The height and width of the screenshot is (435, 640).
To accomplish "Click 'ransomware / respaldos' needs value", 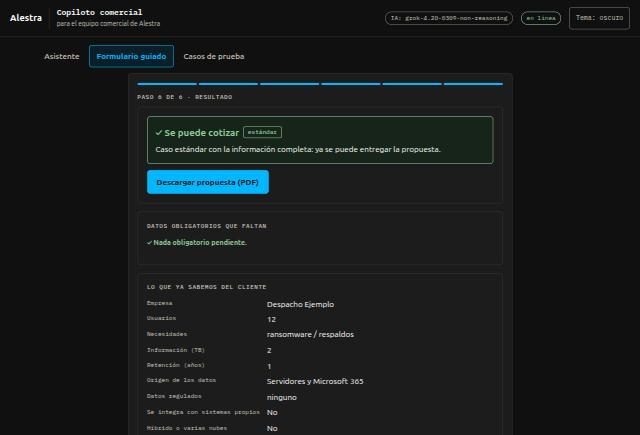I will point(310,335).
